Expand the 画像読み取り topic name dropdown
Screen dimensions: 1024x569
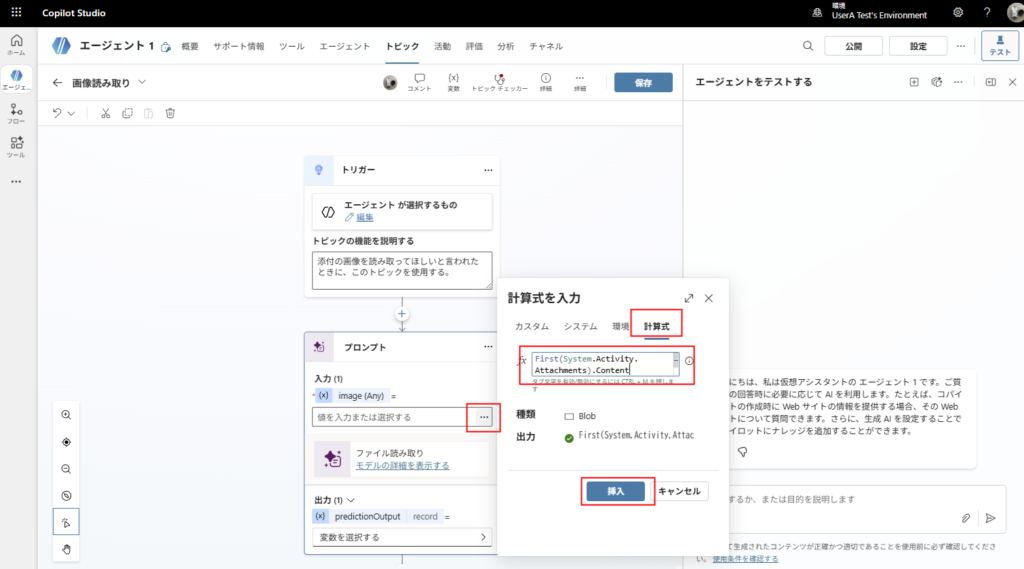[x=142, y=83]
